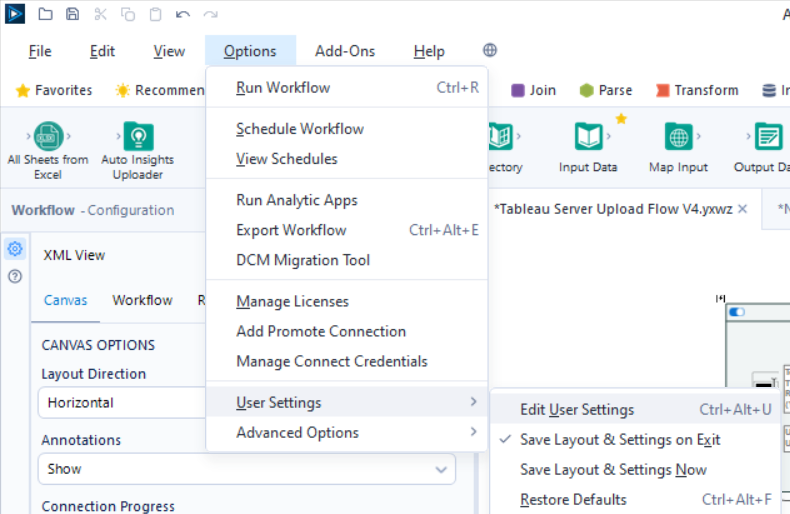
Task: Select the Tableau Server Upload Flow V4.yxwz tab
Action: [x=613, y=209]
